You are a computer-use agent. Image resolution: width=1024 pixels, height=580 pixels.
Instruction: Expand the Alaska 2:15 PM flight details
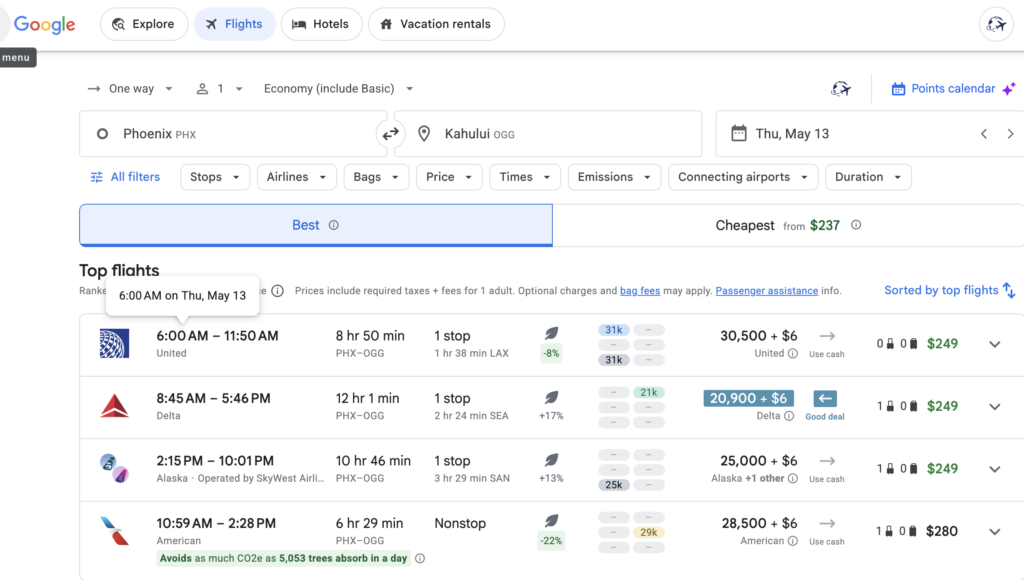click(995, 469)
